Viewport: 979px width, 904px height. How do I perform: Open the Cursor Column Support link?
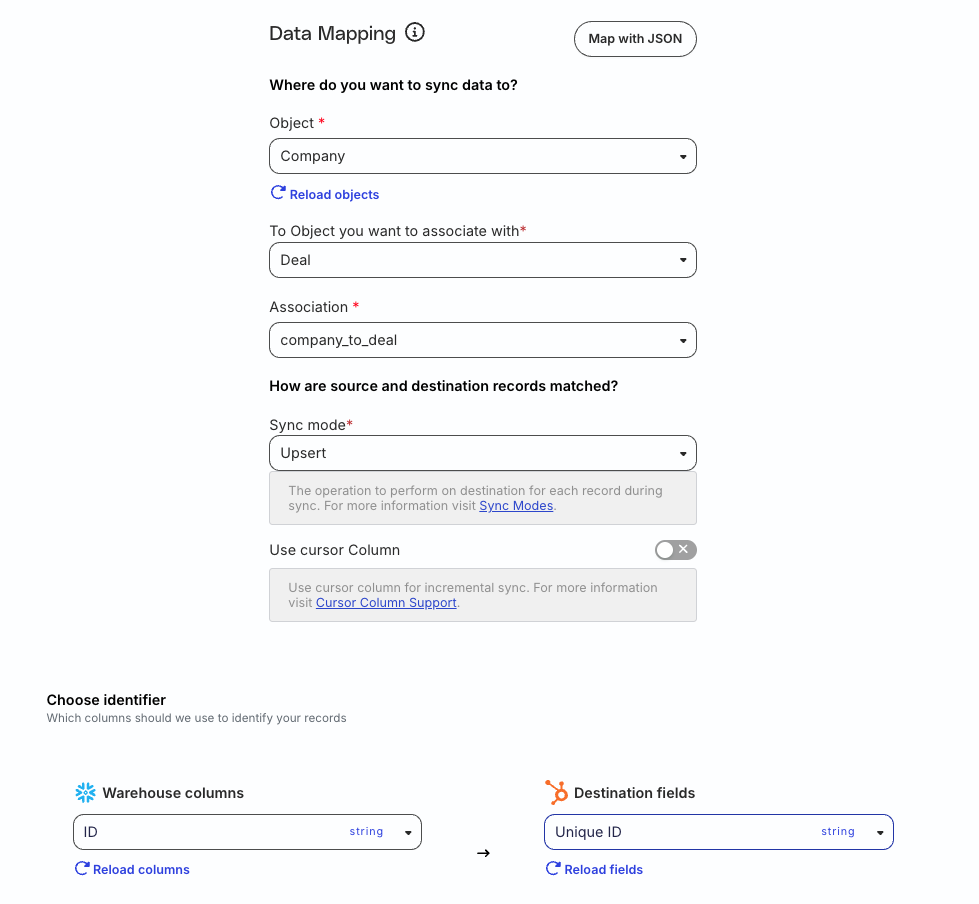pos(386,602)
